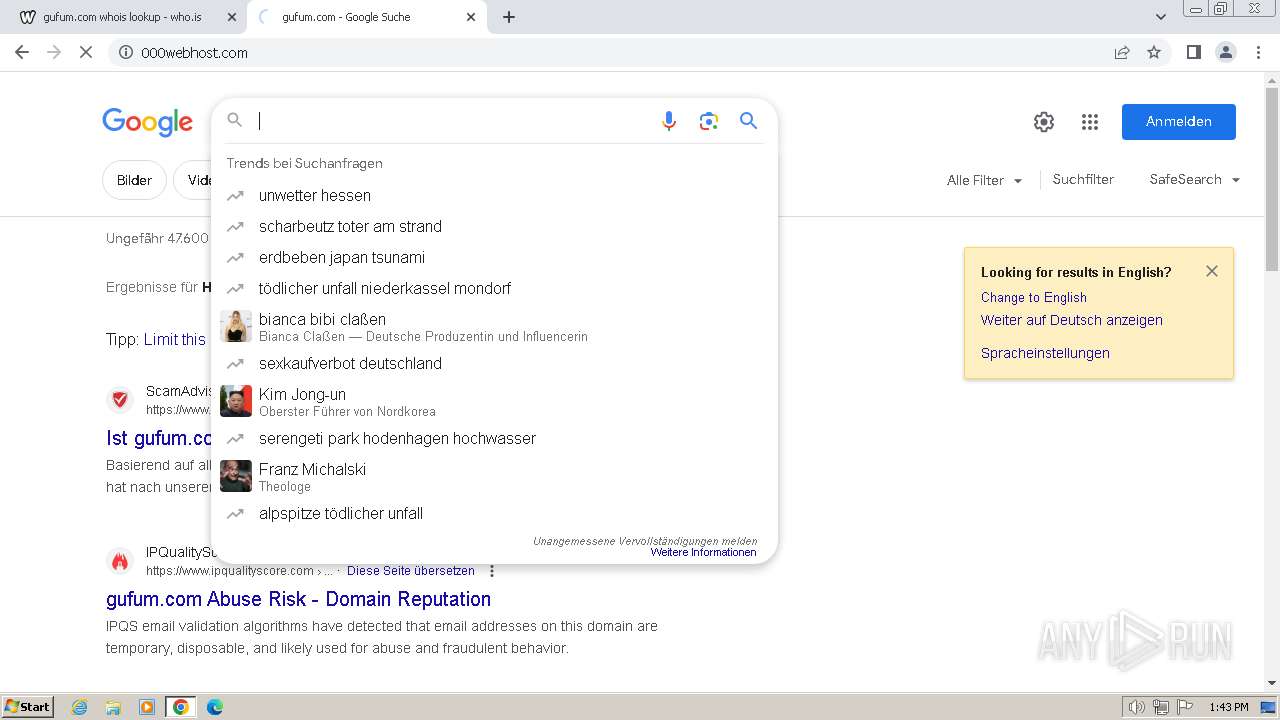Open the volume tray icon
The height and width of the screenshot is (720, 1280).
pyautogui.click(x=1137, y=707)
